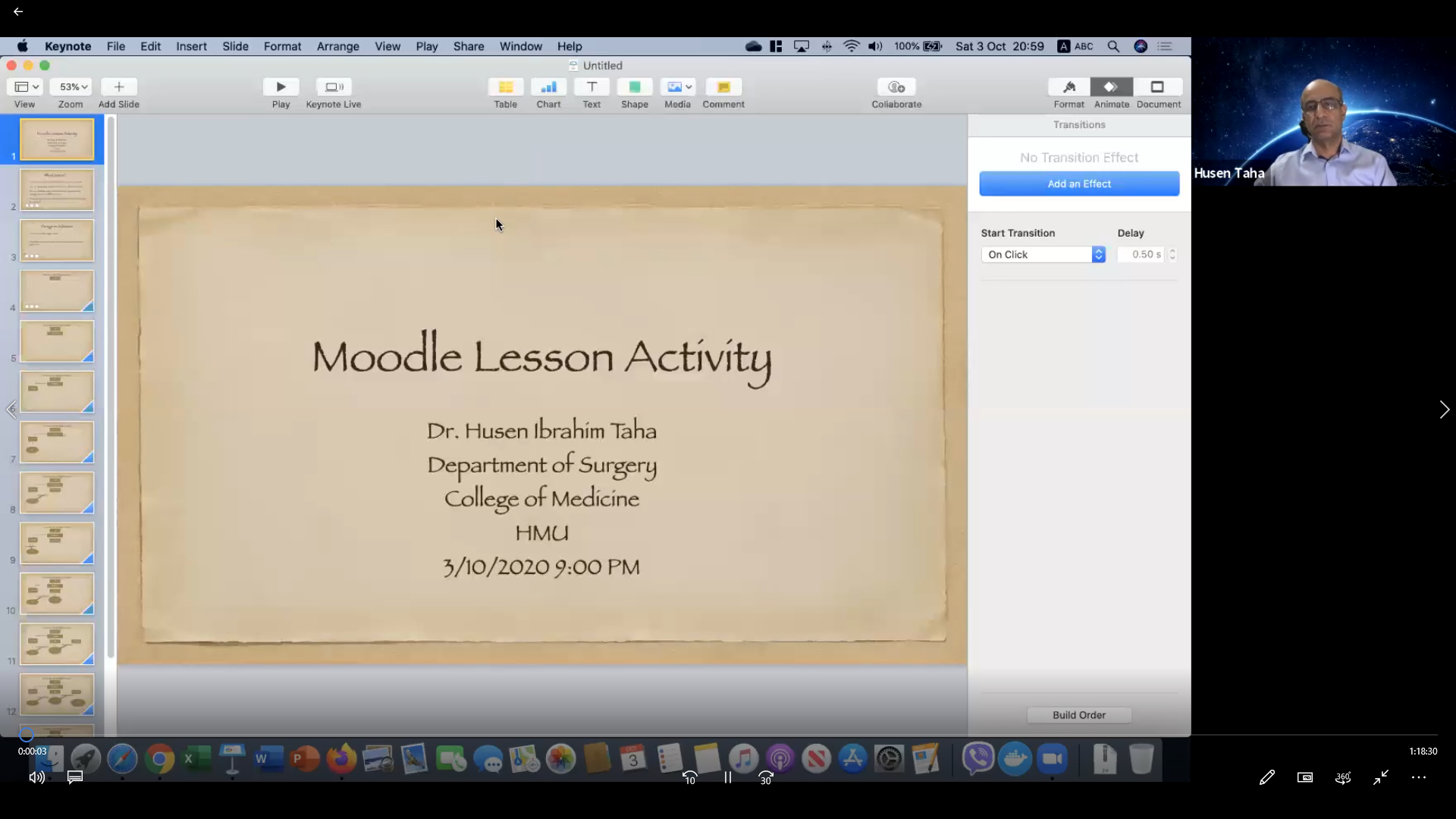The image size is (1456, 819).
Task: Click the Wi-Fi icon in menu bar
Action: [852, 46]
